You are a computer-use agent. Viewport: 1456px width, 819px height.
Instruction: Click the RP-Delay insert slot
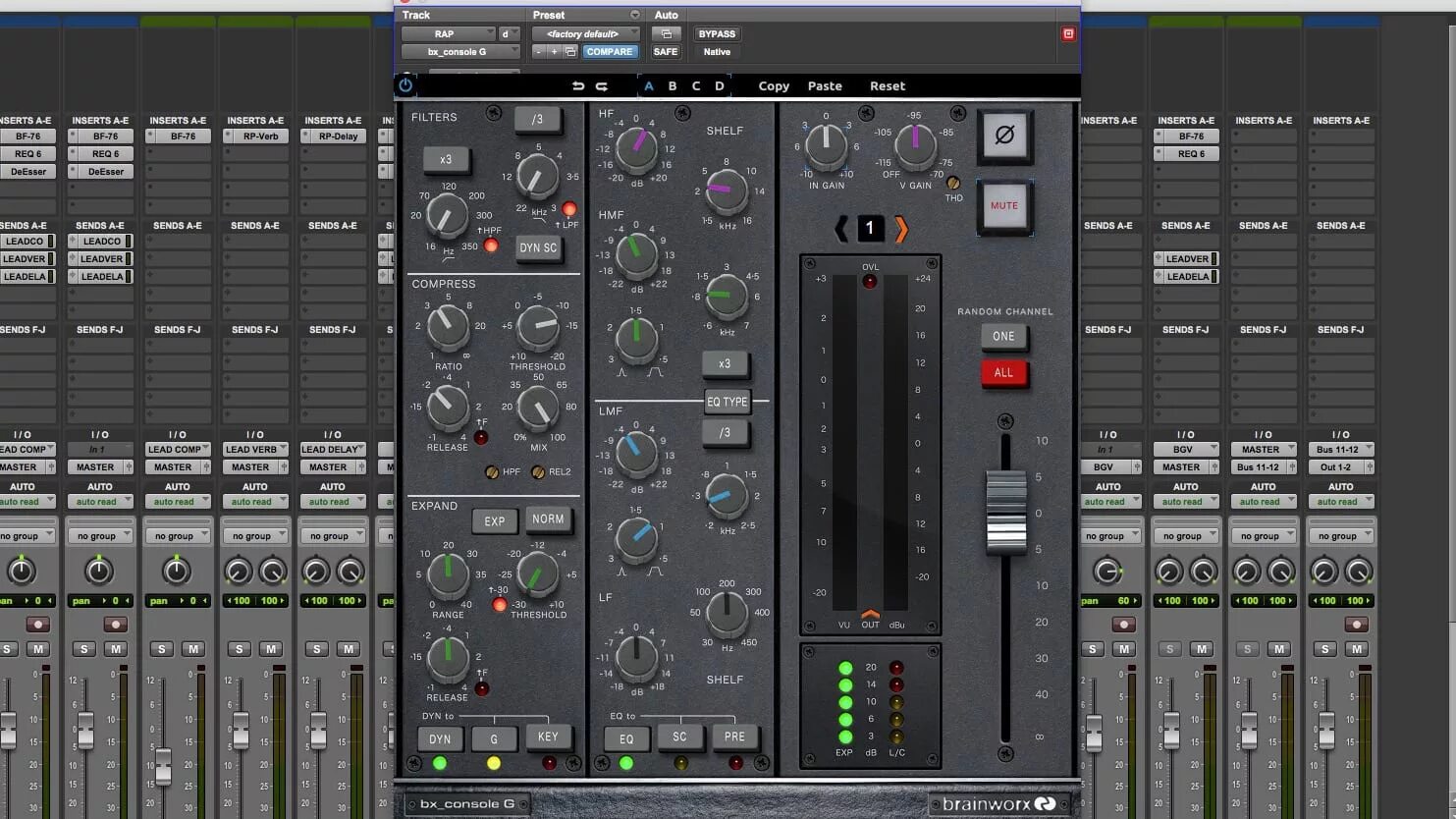(333, 136)
